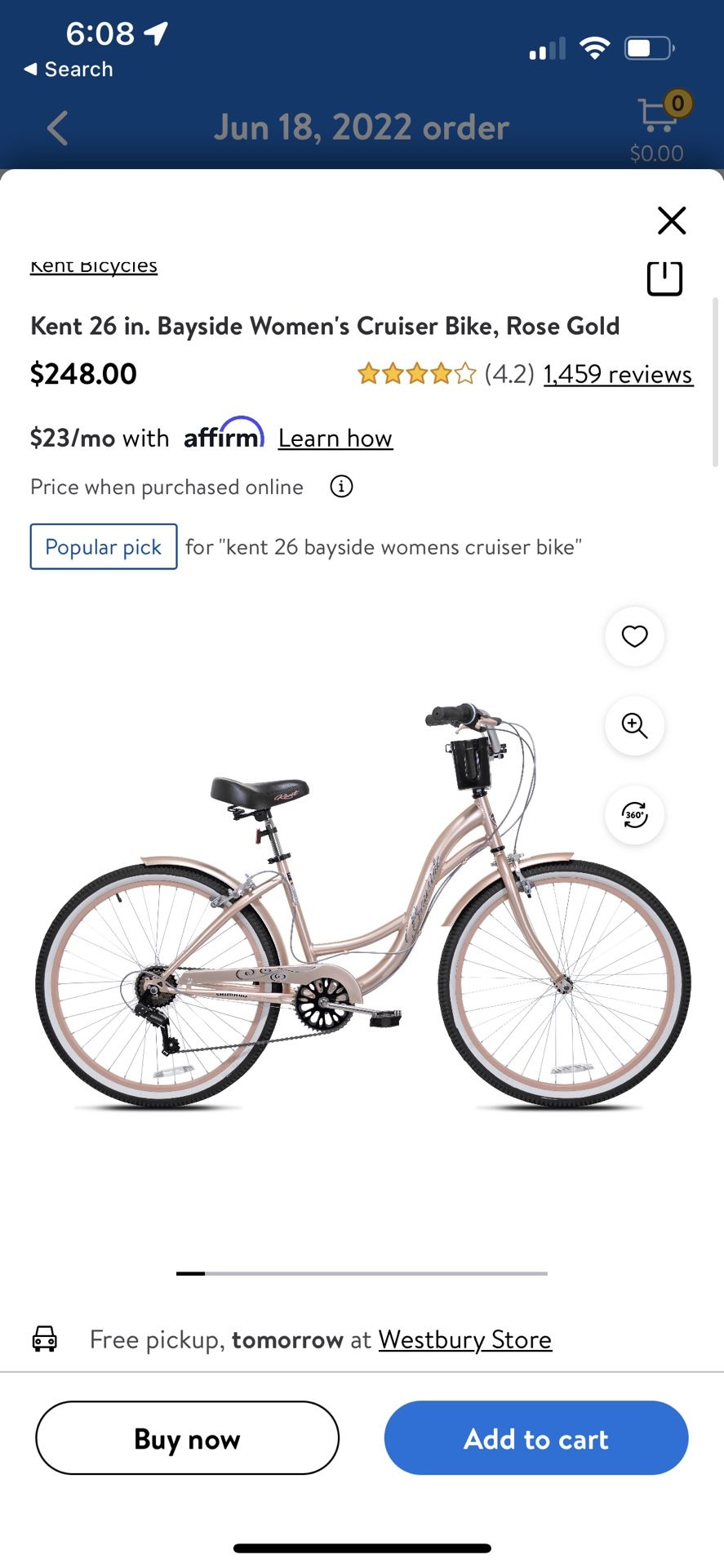The width and height of the screenshot is (724, 1568).
Task: Tap the image carousel progress indicator
Action: (x=362, y=1273)
